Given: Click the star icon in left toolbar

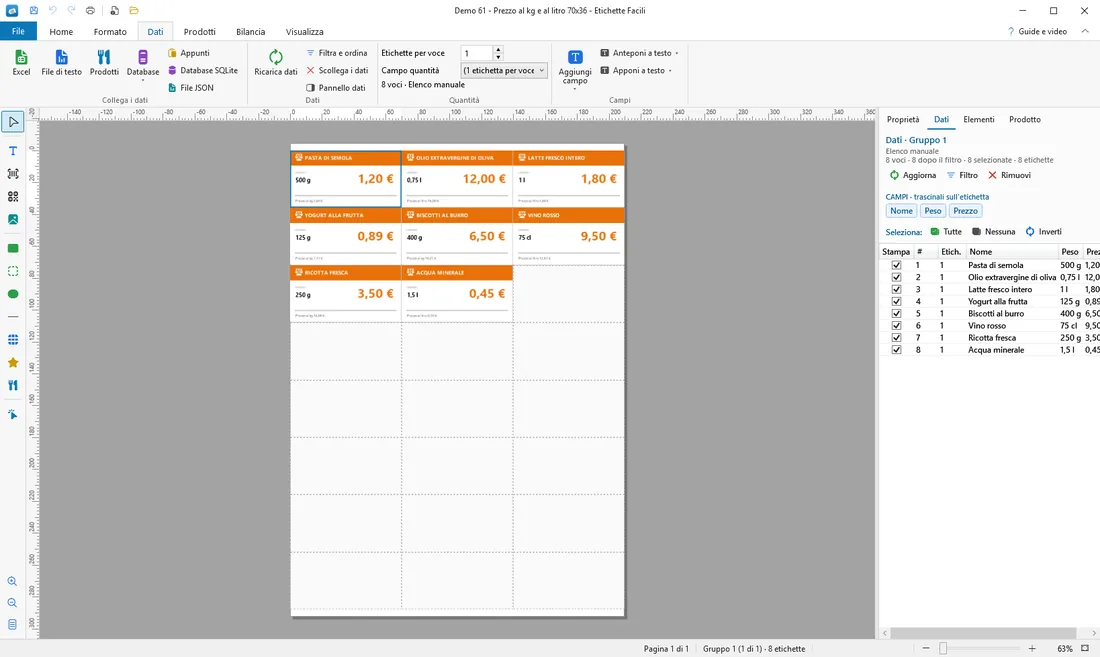Looking at the screenshot, I should [x=13, y=363].
